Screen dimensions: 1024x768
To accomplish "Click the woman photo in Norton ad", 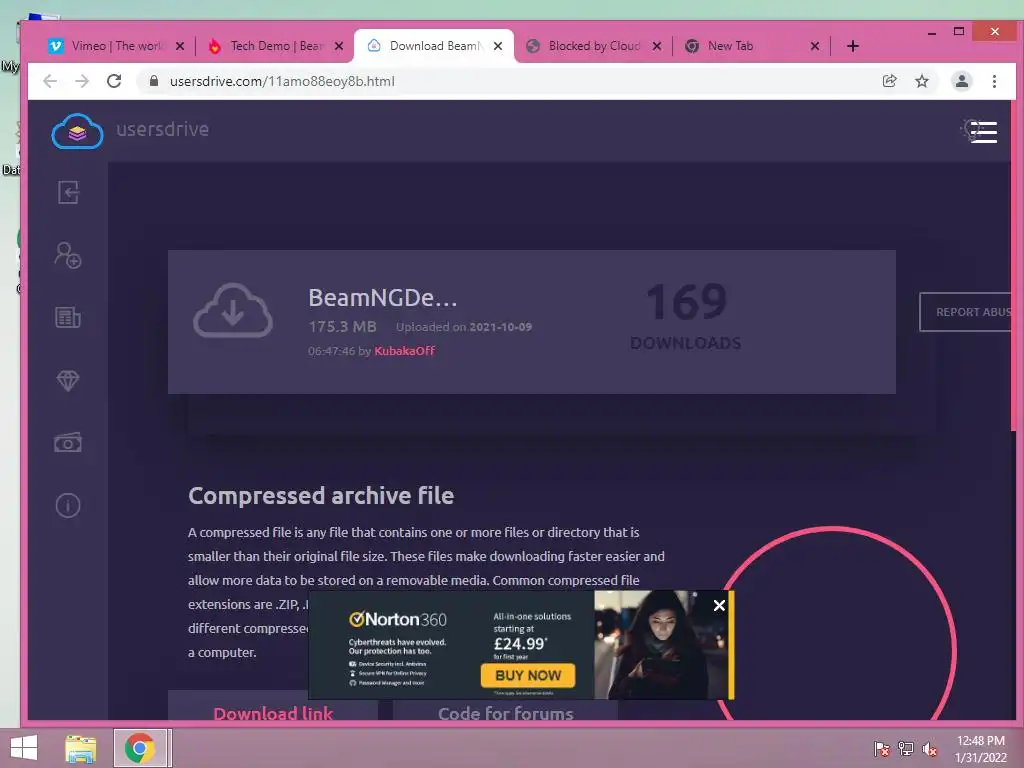I will (660, 645).
